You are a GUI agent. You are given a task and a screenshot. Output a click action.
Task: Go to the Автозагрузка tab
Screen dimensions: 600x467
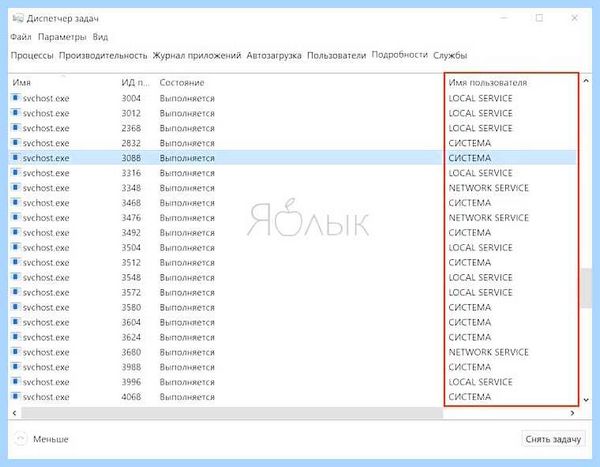(x=274, y=56)
